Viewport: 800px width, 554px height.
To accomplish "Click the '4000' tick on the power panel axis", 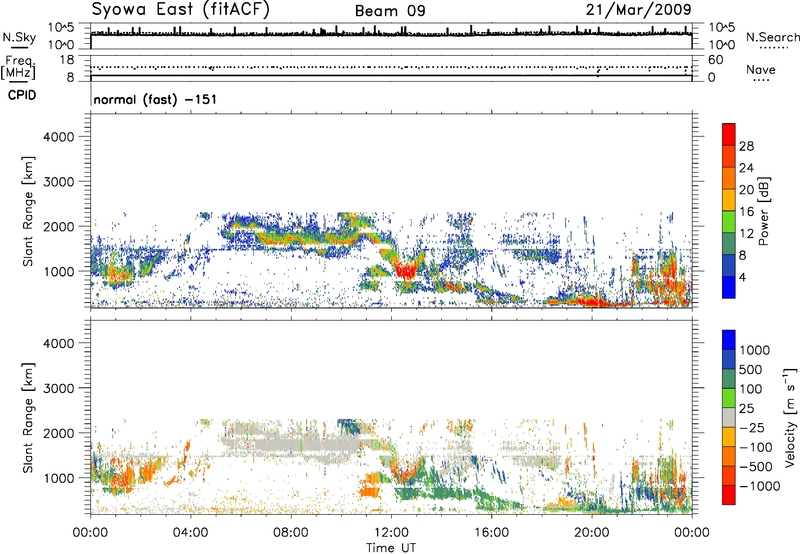I will (59, 137).
